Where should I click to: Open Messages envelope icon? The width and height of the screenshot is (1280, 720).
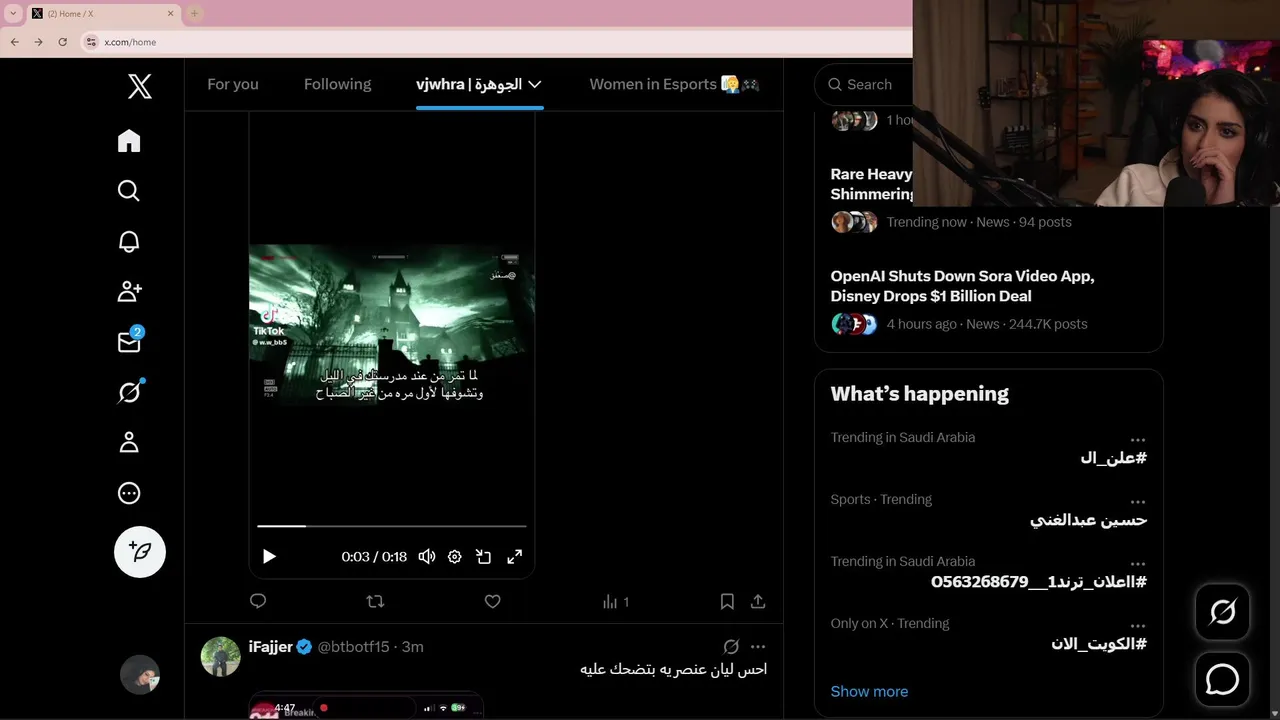point(129,342)
